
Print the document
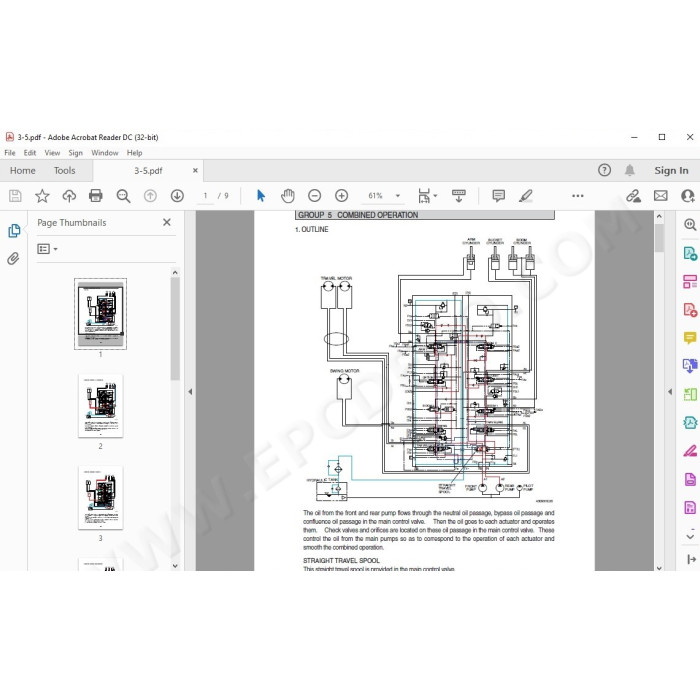pos(96,196)
